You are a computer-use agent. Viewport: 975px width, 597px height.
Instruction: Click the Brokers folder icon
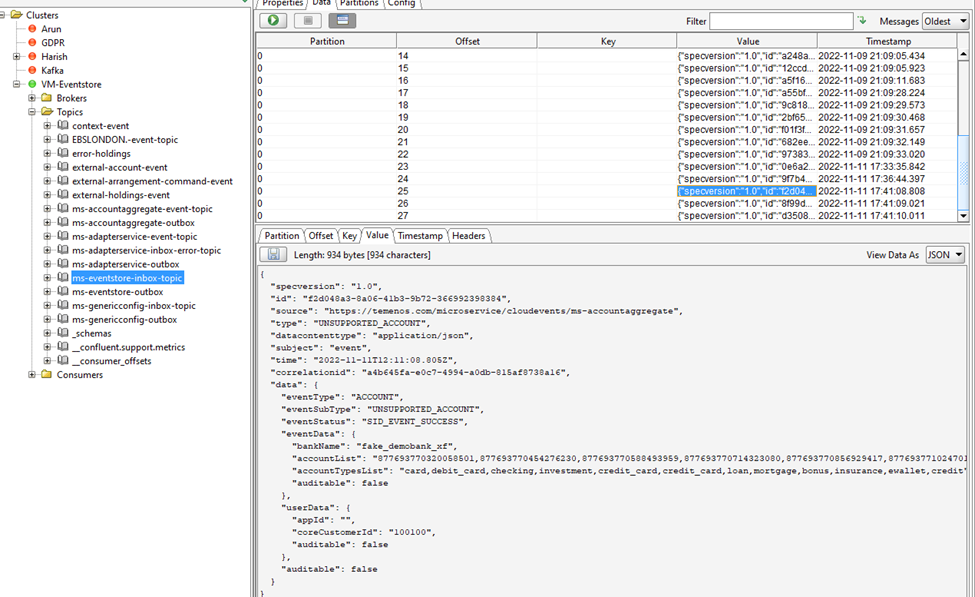(47, 99)
